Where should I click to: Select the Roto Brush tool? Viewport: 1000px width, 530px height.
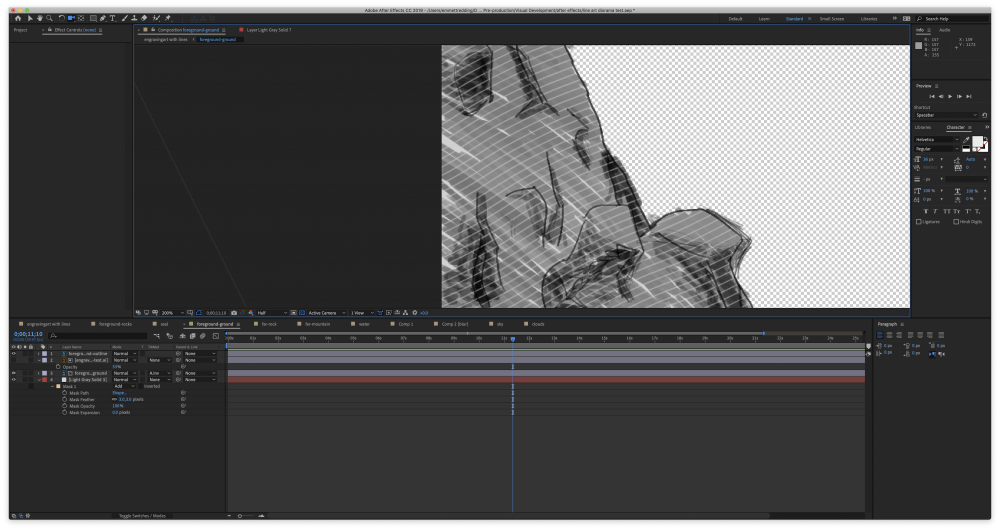click(x=156, y=18)
